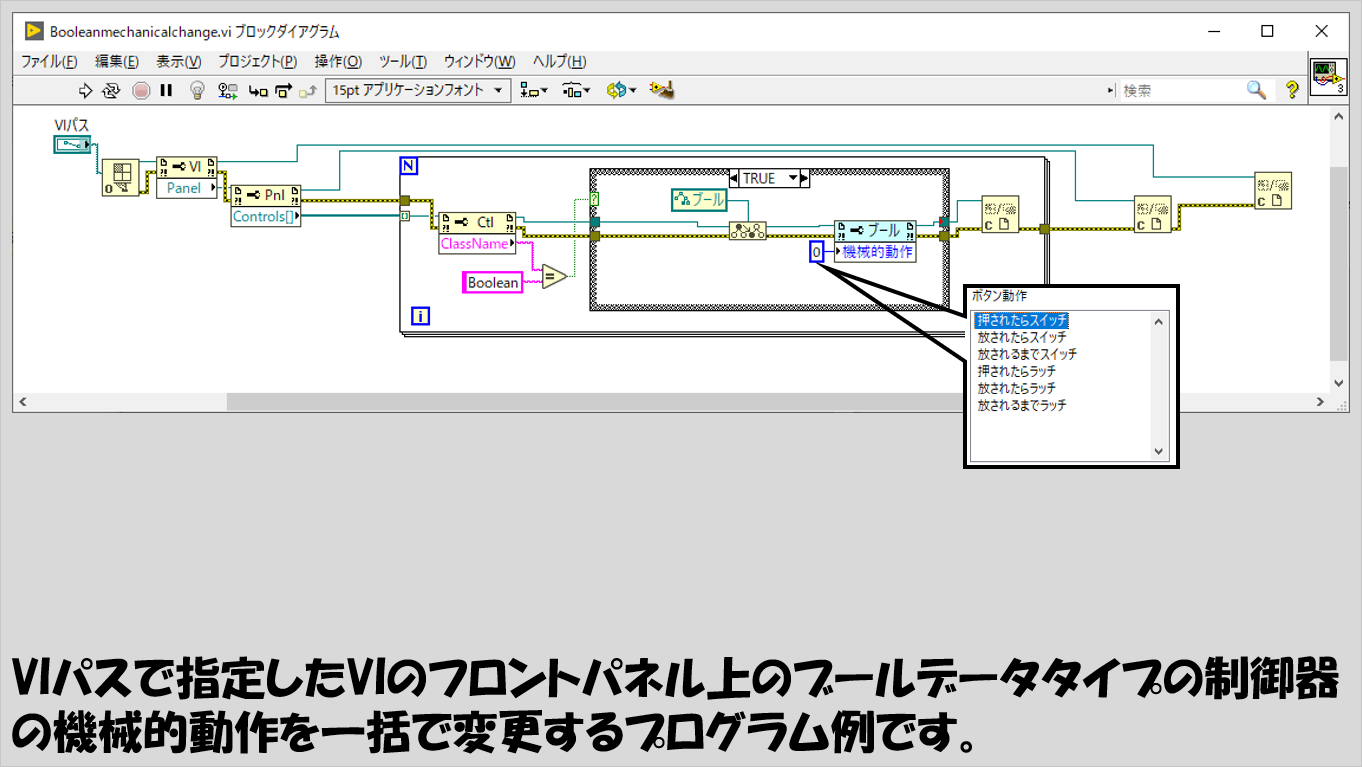Open the ツール menu
1362x767 pixels.
[x=404, y=61]
